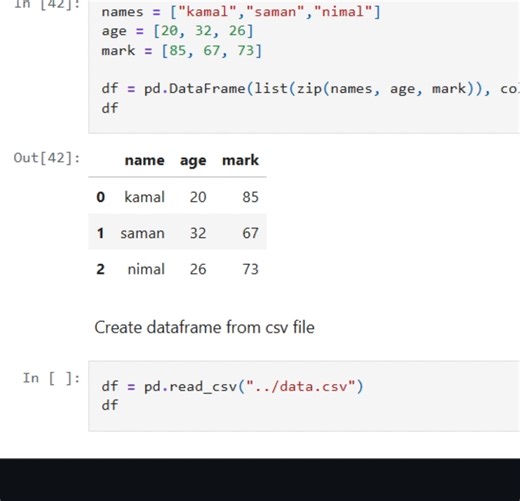
Task: Click mark value 67 in table
Action: pos(250,233)
